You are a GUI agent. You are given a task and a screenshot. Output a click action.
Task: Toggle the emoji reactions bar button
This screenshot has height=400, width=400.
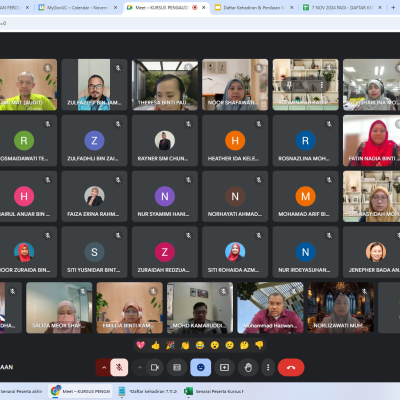[200, 367]
